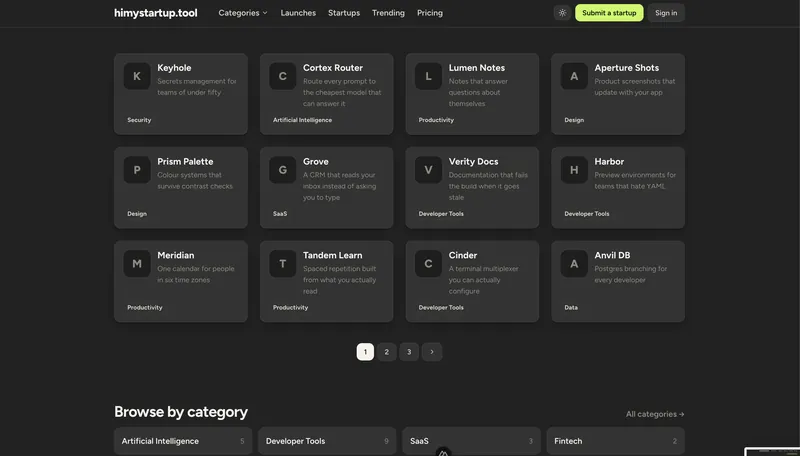This screenshot has height=456, width=800.
Task: Open the Verity Docs title link
Action: 473,162
